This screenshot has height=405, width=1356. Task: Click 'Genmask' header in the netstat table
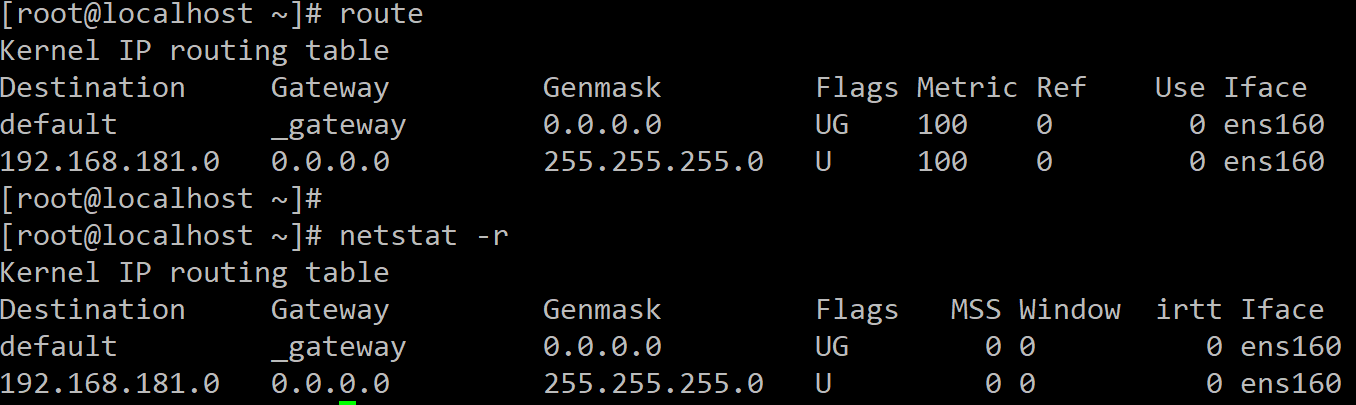click(602, 310)
